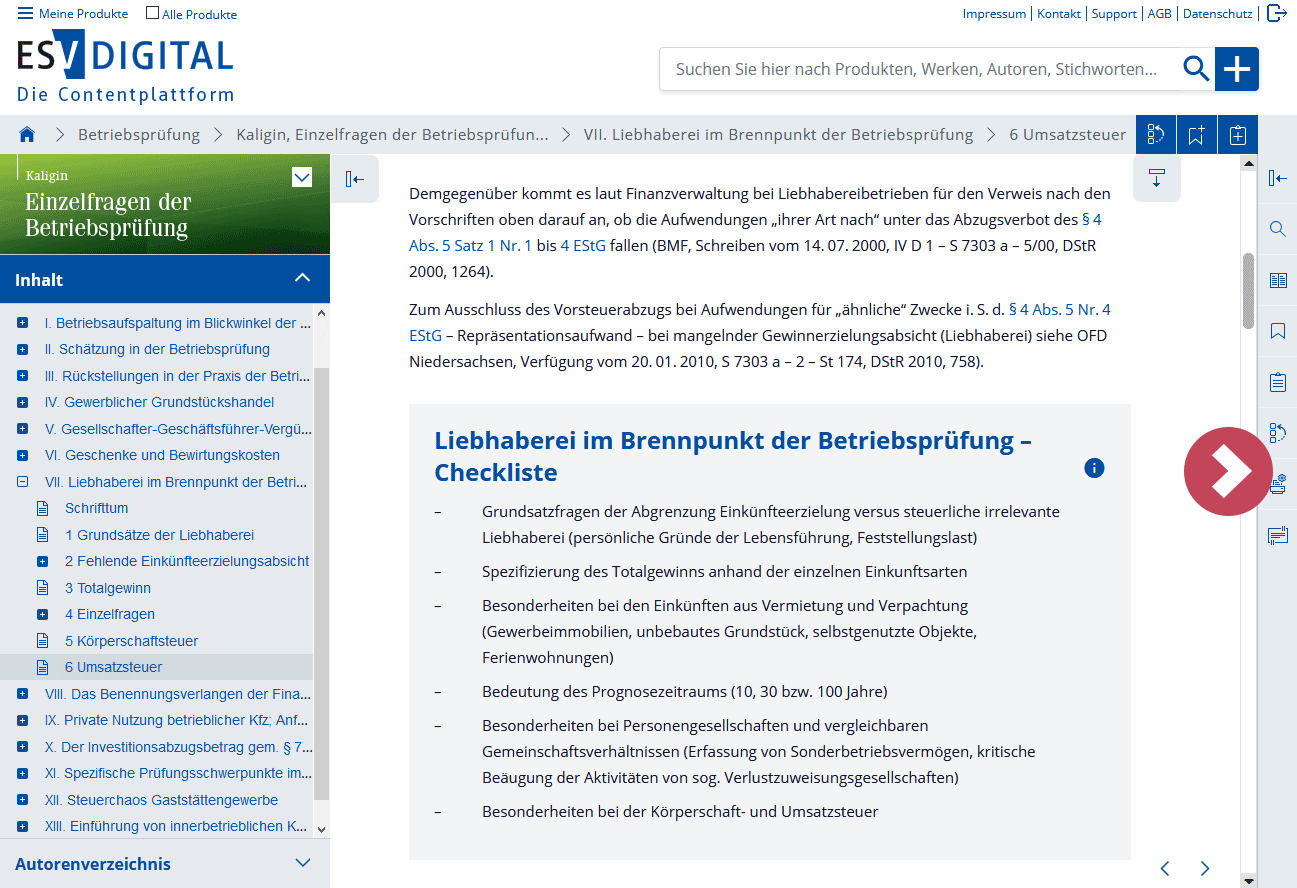Expand 2 Fehlende Einkünfteerzielungsabsicht node
The height and width of the screenshot is (888, 1297).
[x=42, y=561]
